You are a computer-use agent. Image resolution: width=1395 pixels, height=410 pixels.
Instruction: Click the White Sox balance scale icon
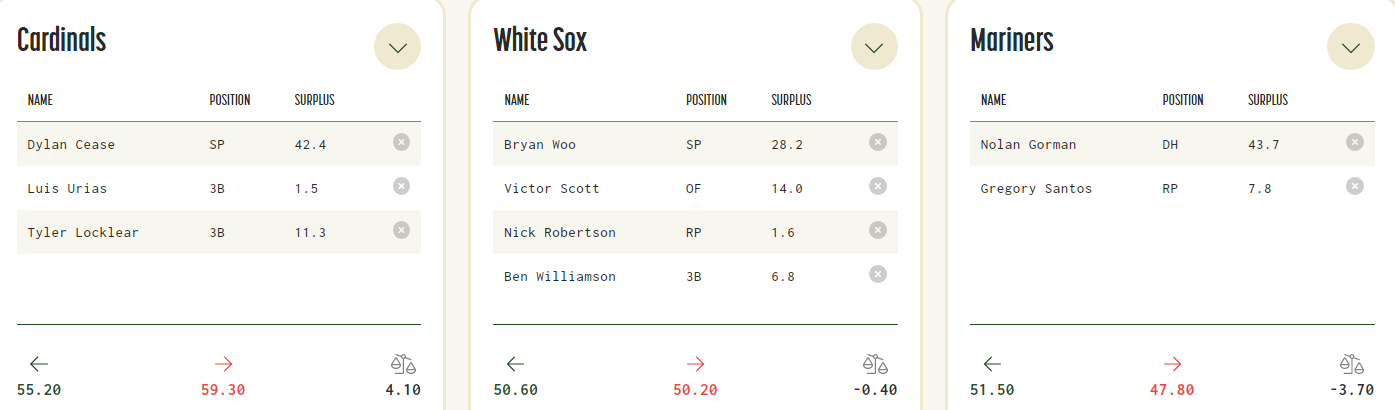pos(876,364)
